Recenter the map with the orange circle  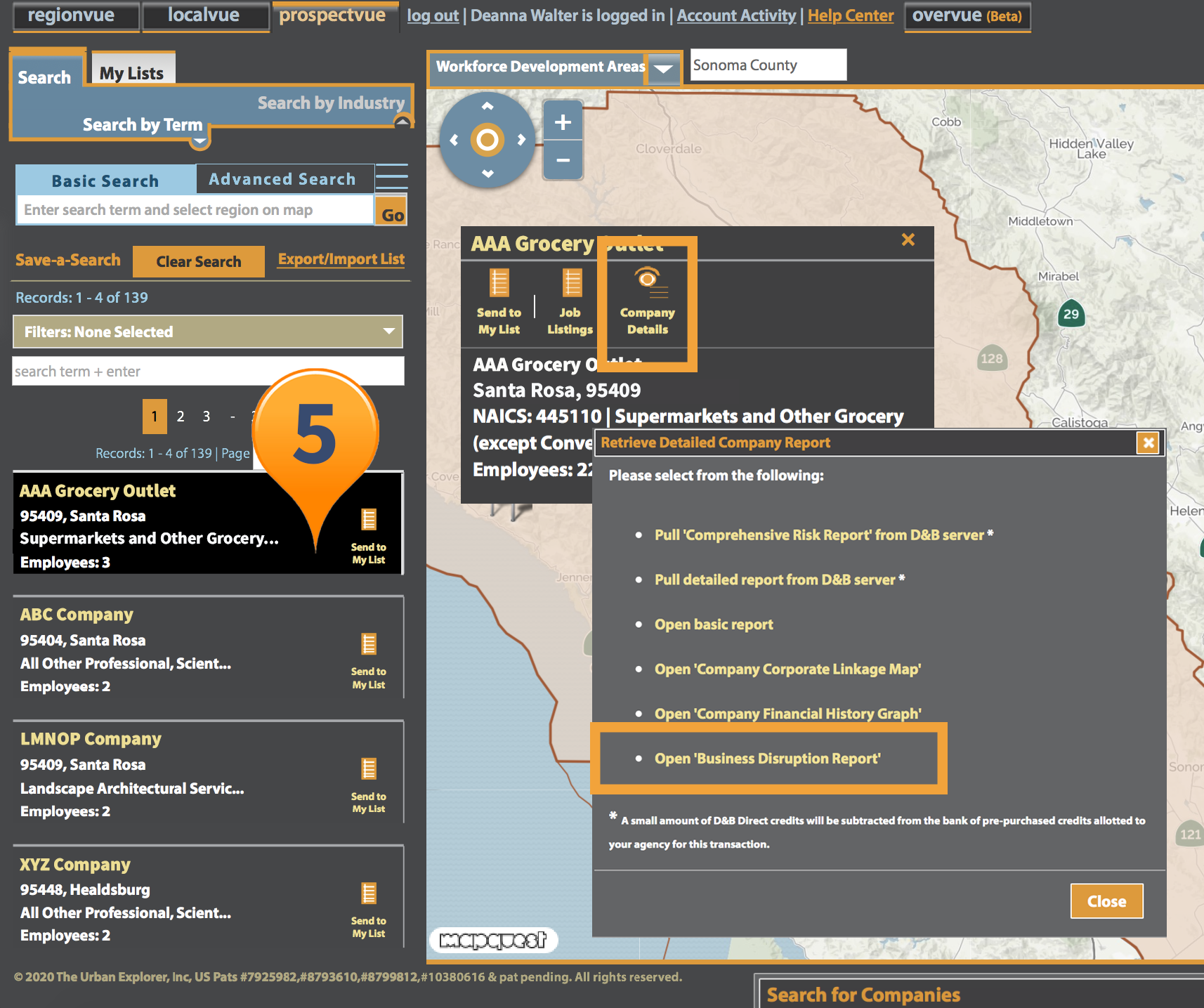[488, 140]
